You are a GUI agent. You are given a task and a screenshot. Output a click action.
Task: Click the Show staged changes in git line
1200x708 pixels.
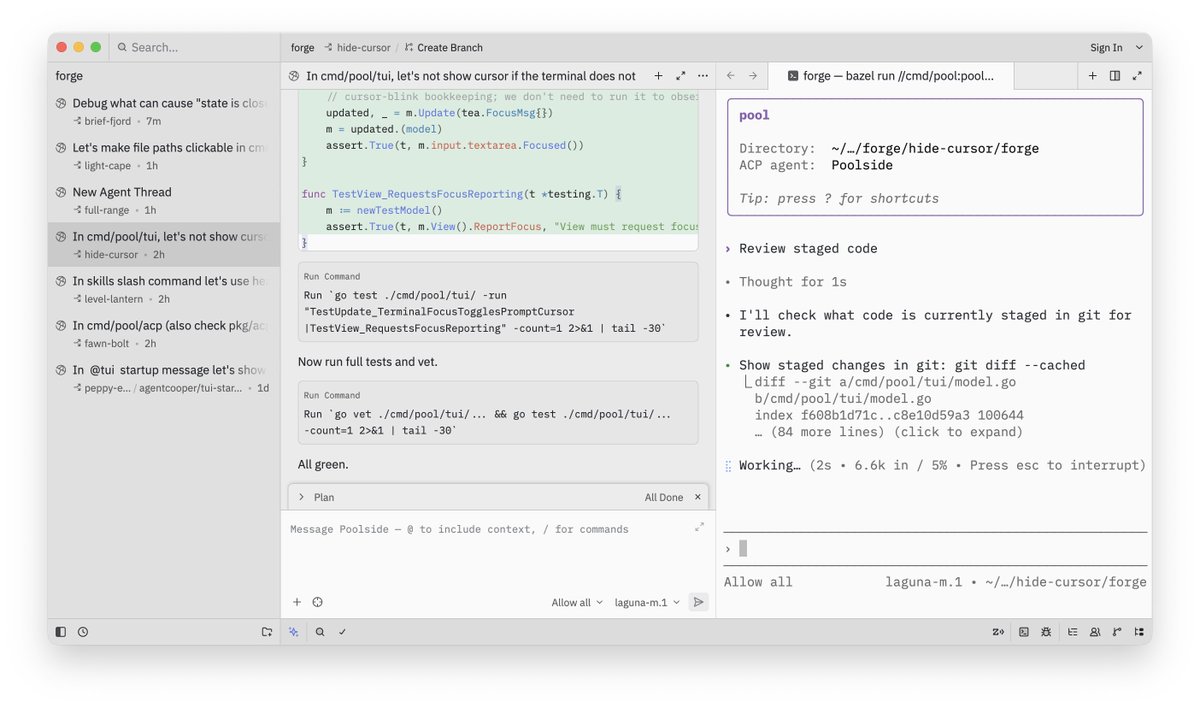[x=912, y=365]
